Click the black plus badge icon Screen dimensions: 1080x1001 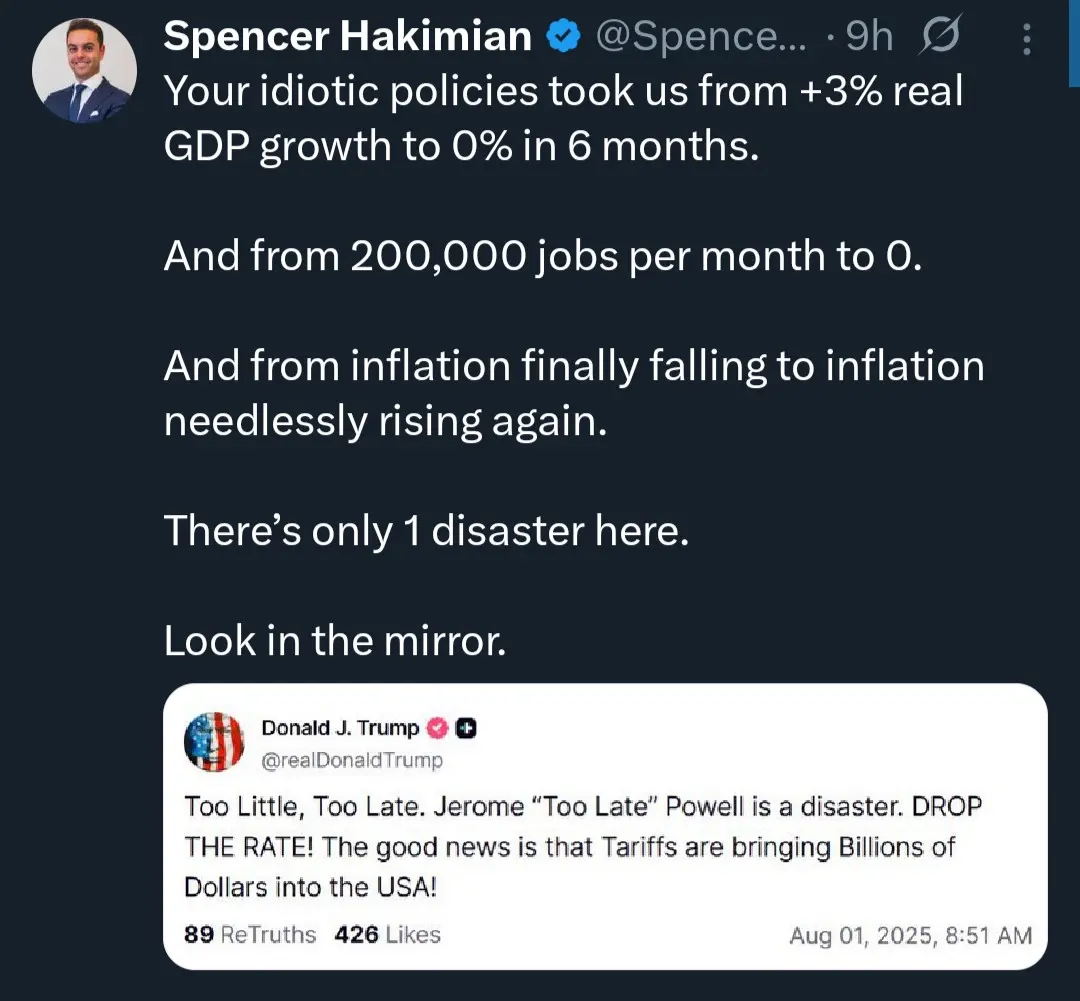[x=466, y=728]
